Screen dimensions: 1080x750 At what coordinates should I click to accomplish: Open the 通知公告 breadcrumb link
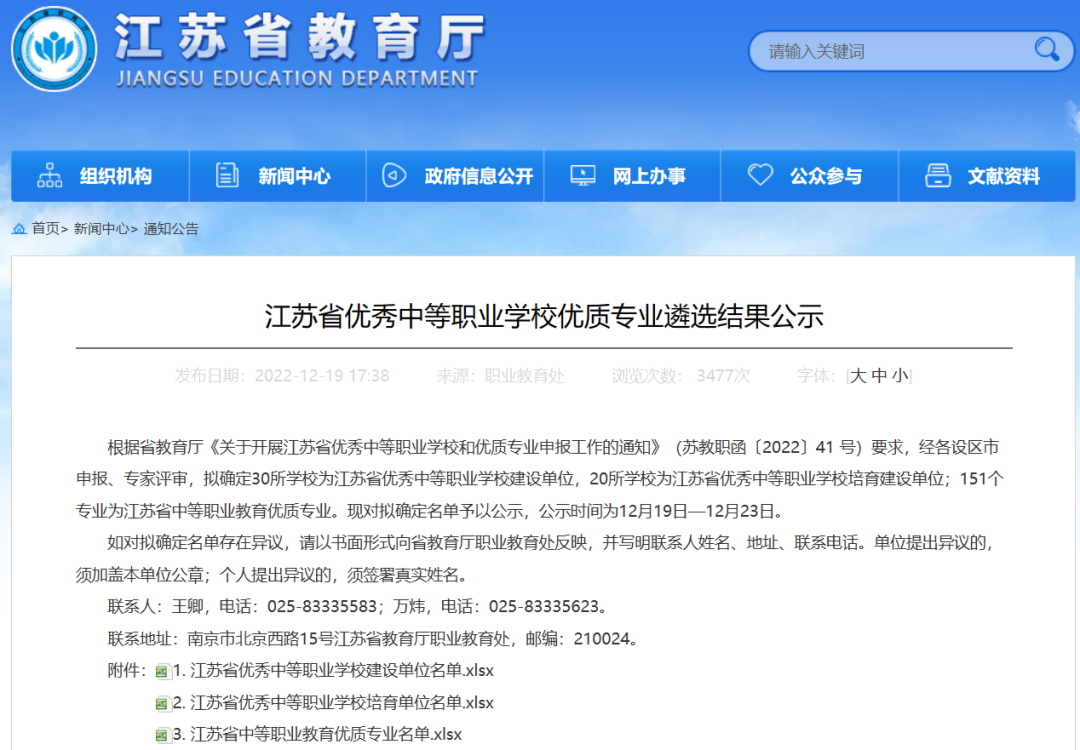pyautogui.click(x=171, y=229)
